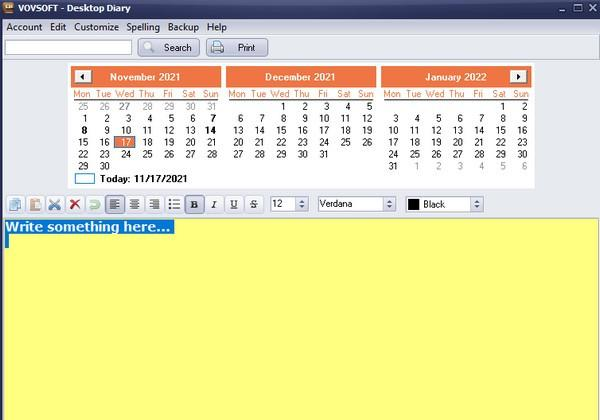Image resolution: width=600 pixels, height=420 pixels.
Task: Select December 31 in calendar
Action: (324, 154)
